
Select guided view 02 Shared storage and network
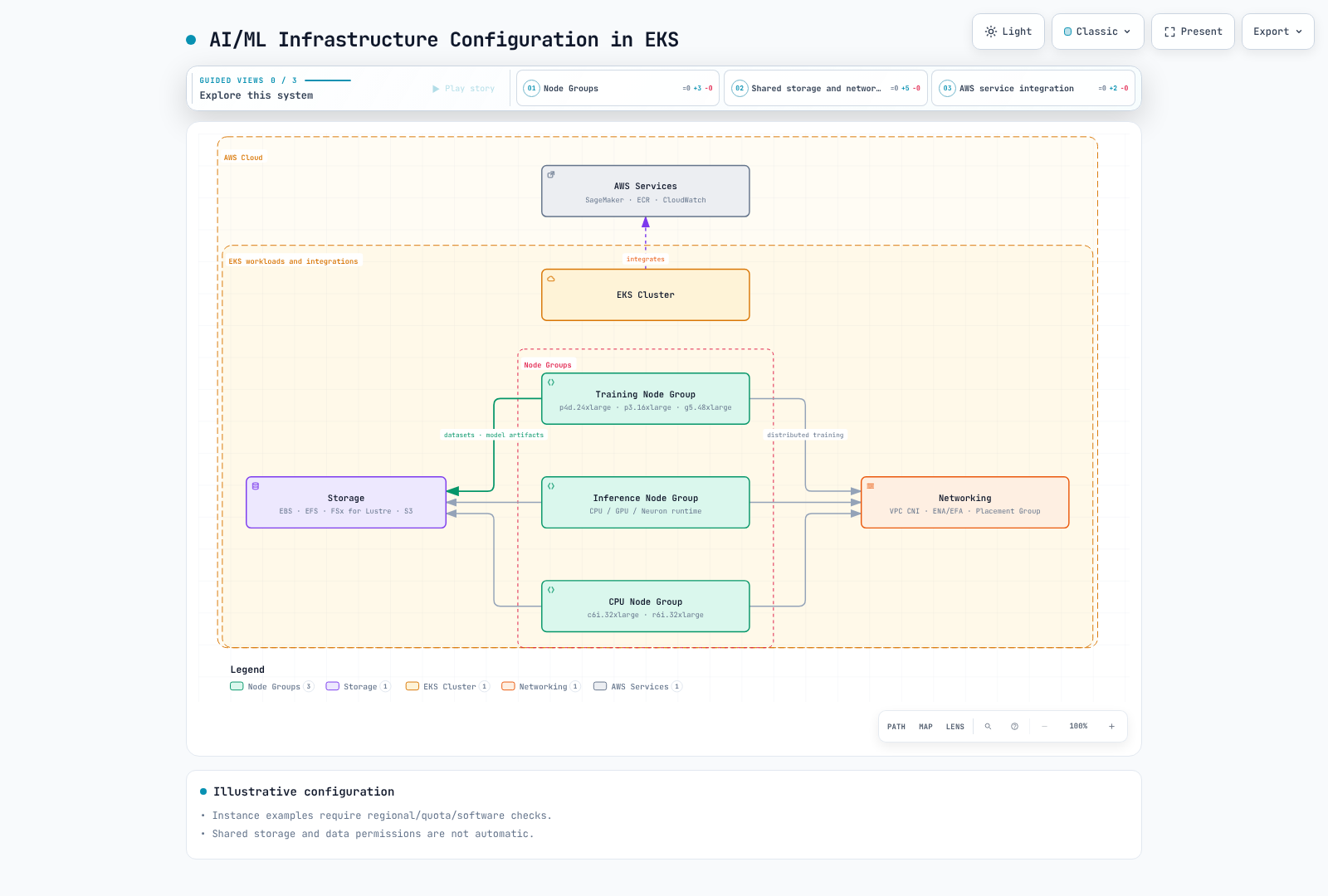point(826,88)
